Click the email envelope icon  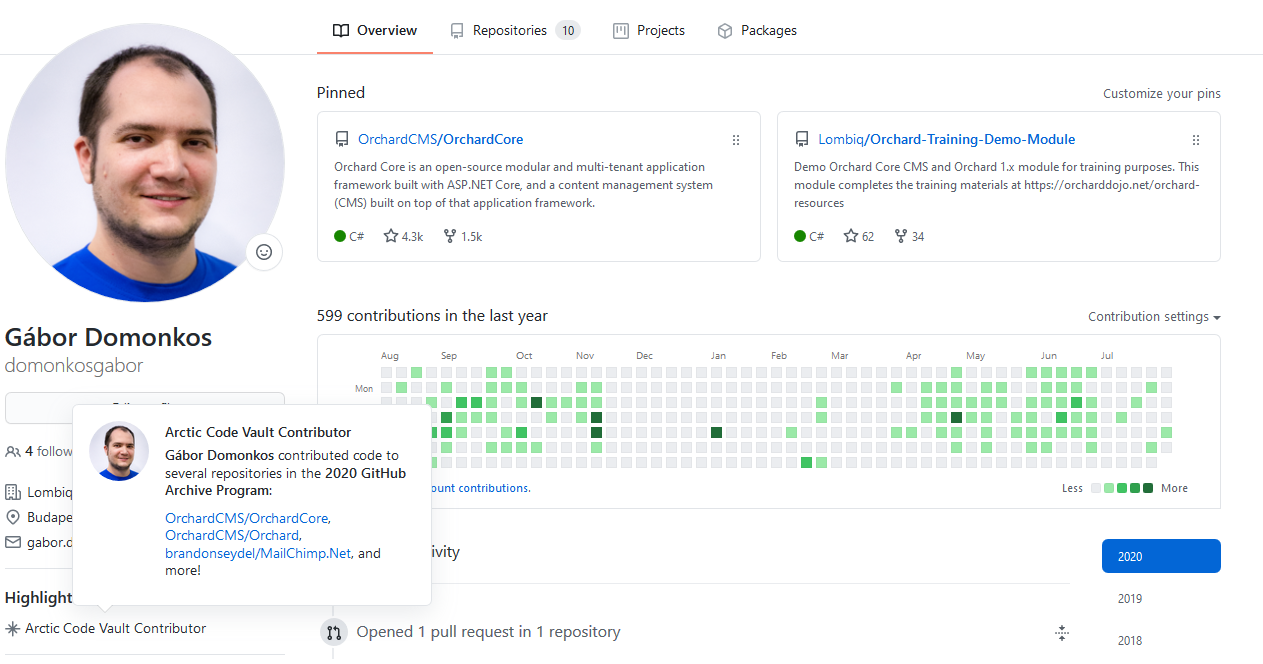[13, 542]
